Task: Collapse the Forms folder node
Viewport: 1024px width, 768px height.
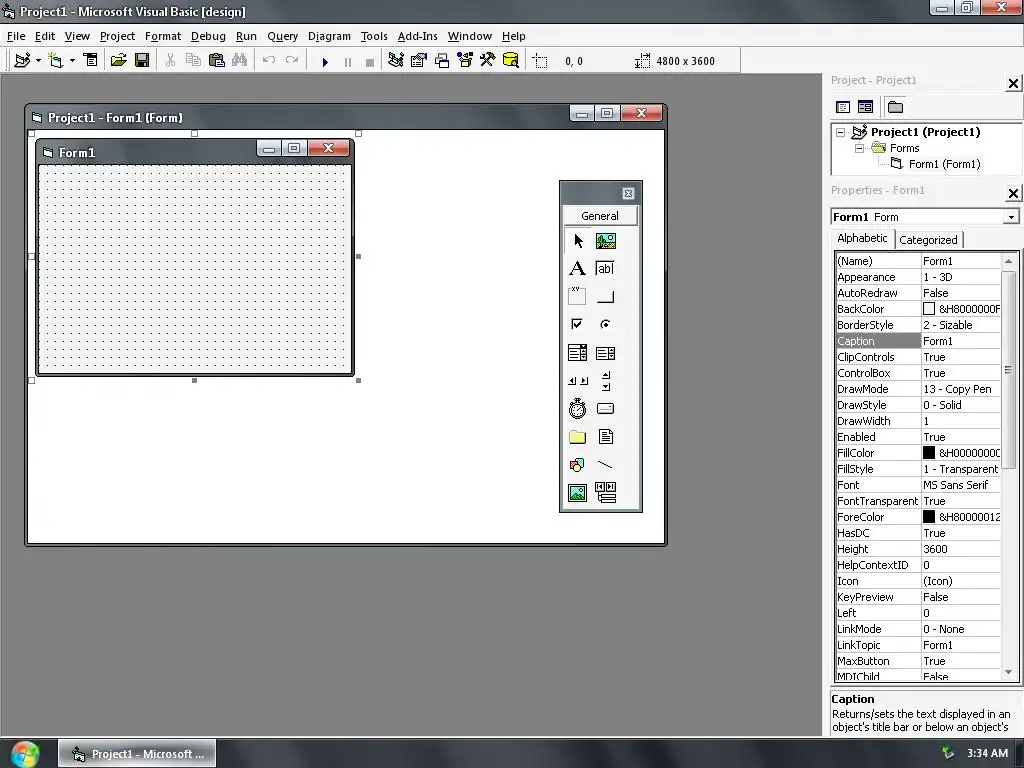Action: click(859, 148)
